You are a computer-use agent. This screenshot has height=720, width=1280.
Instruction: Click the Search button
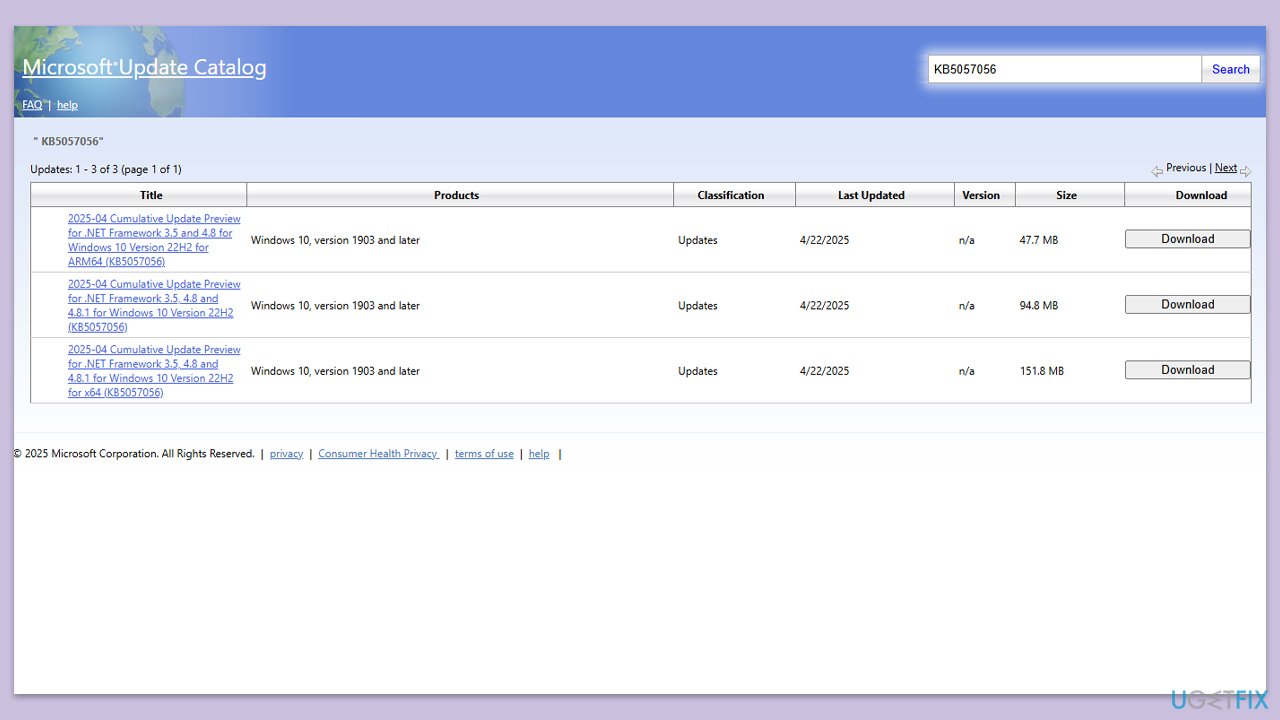(x=1230, y=69)
